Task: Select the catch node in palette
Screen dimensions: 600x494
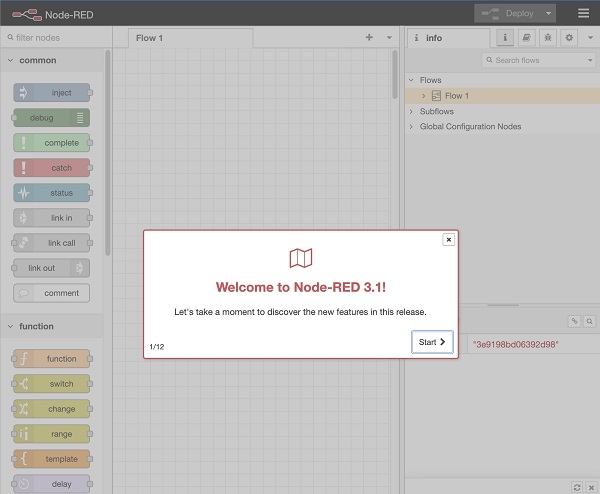Action: pos(52,168)
